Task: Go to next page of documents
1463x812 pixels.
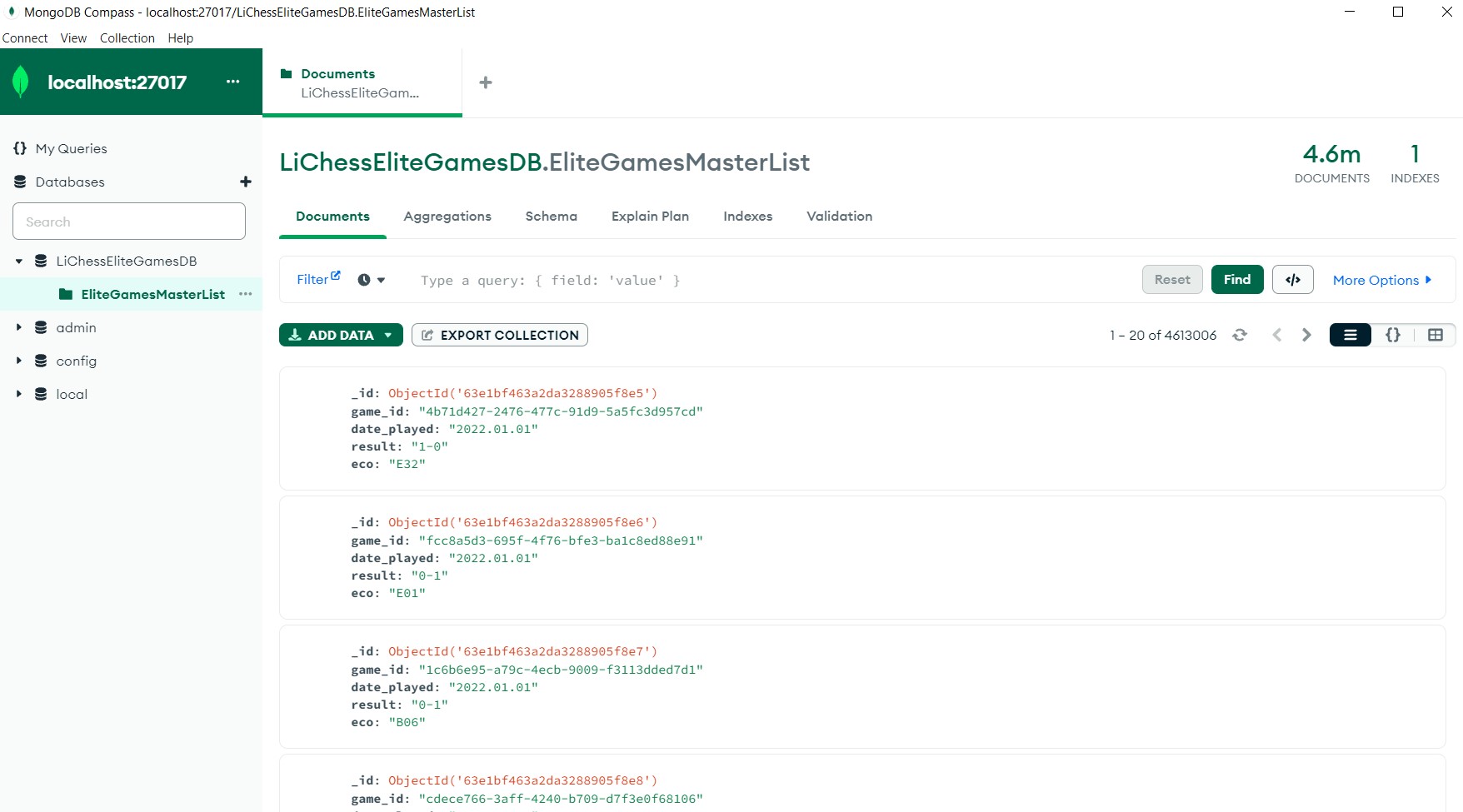Action: [1306, 334]
